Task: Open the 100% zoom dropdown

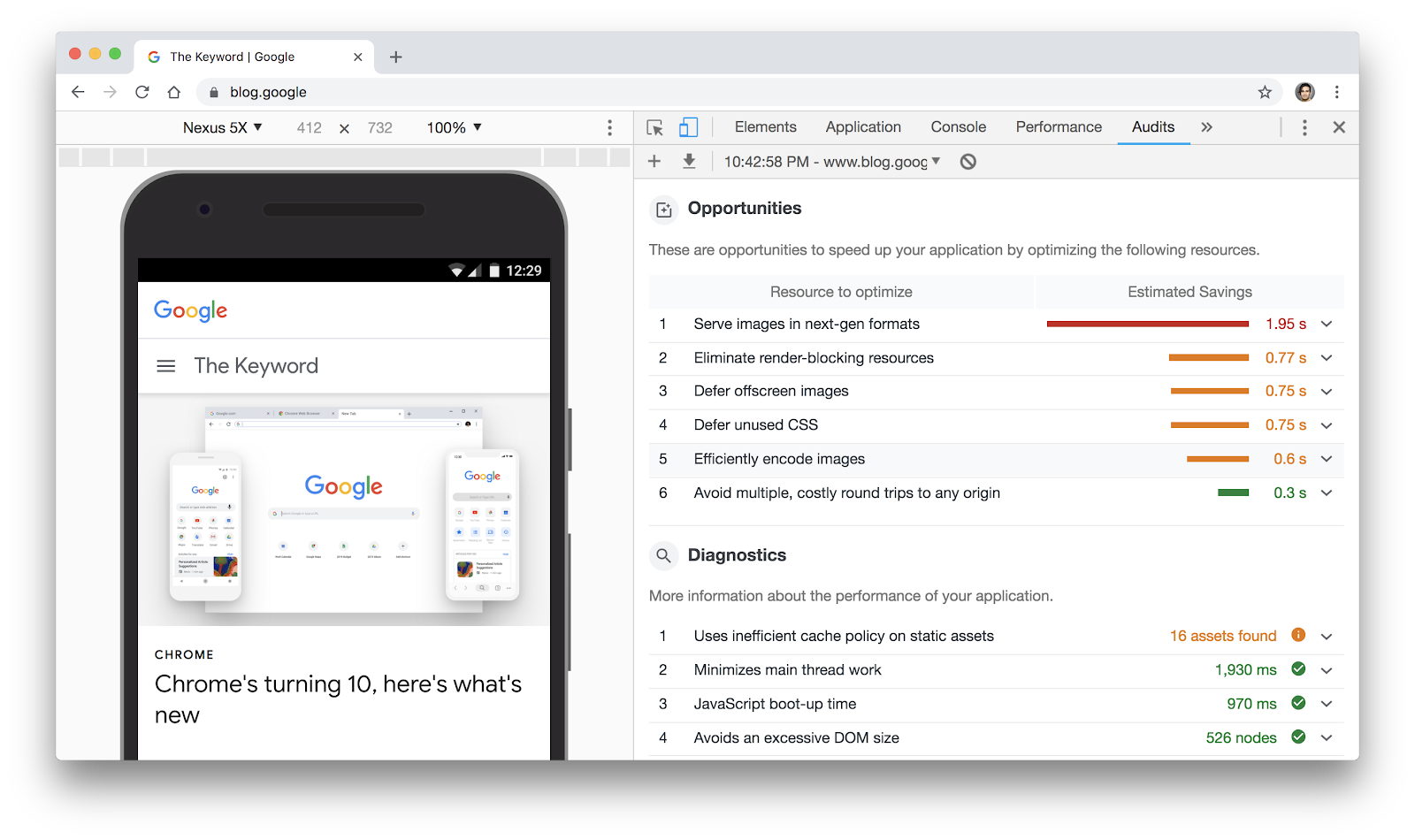Action: 454,127
